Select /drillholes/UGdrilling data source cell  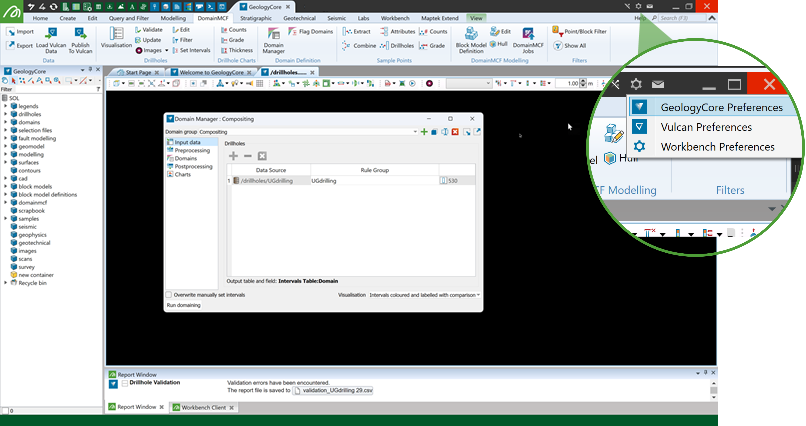click(270, 181)
